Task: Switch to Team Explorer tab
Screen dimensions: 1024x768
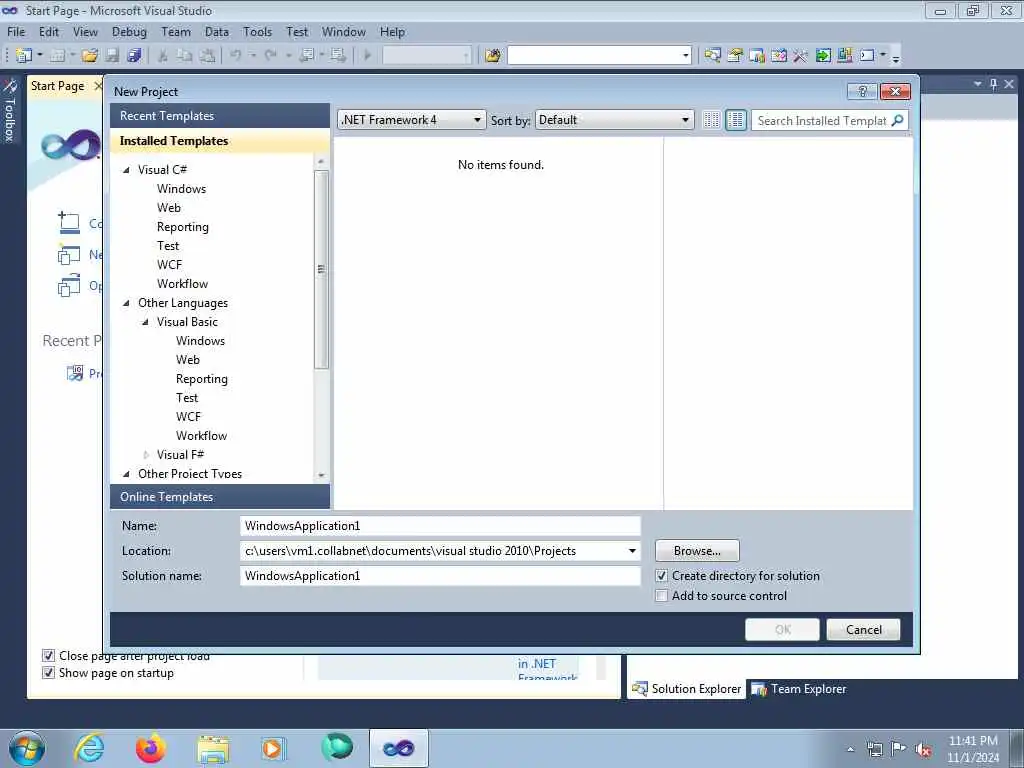Action: (x=799, y=689)
